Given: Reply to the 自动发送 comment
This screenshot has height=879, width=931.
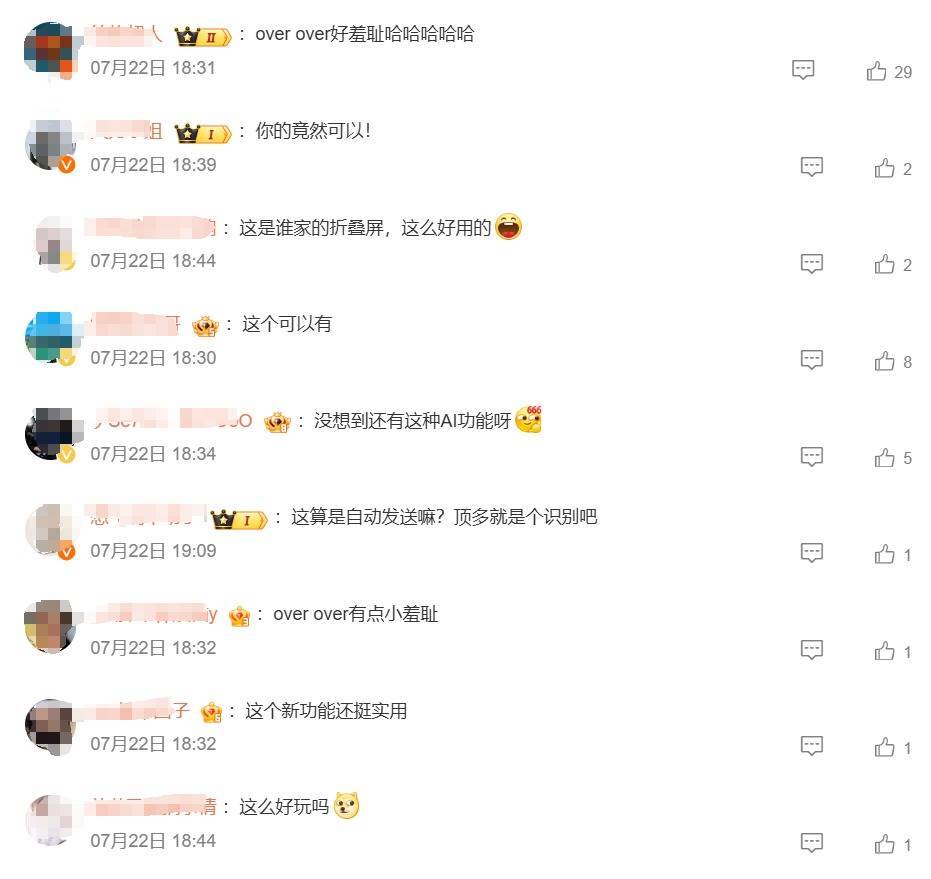Looking at the screenshot, I should click(x=812, y=553).
